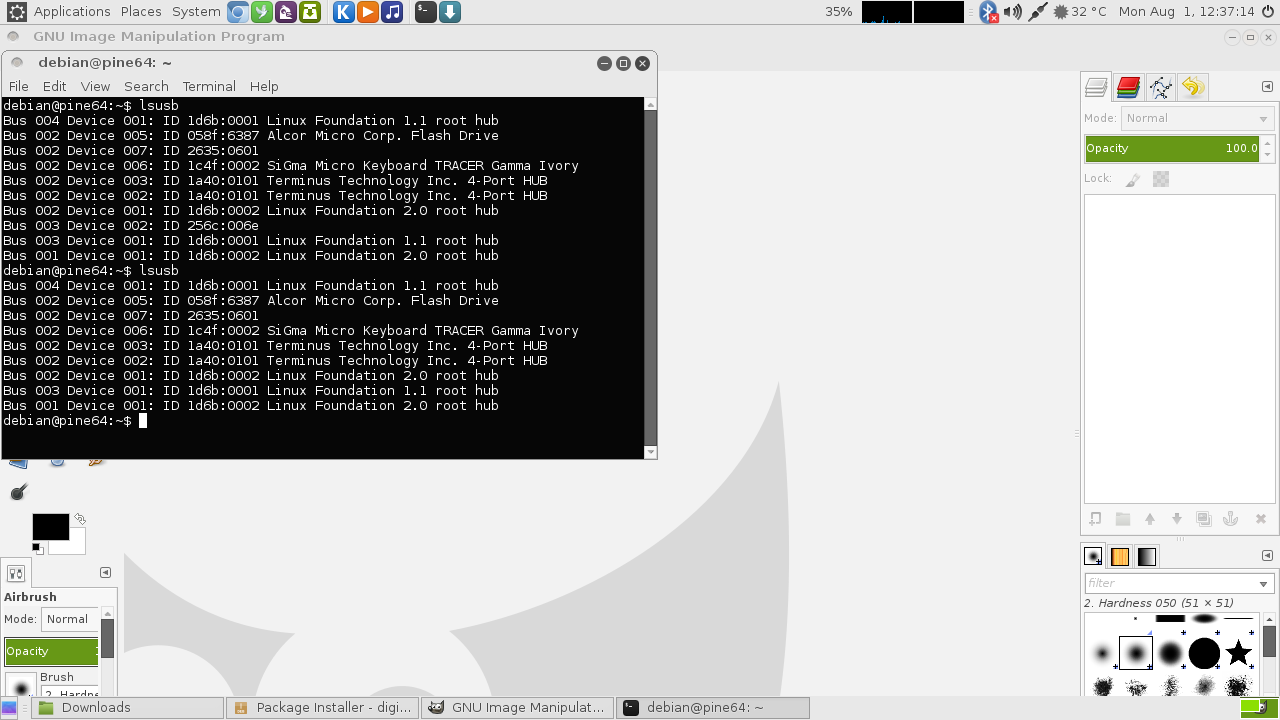
Task: Swap foreground and background colors arrow
Action: [x=80, y=519]
